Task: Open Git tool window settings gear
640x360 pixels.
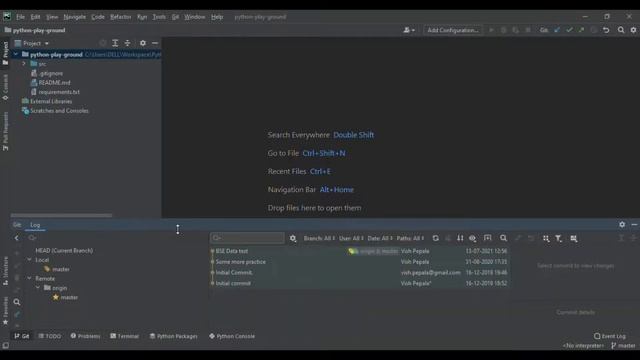Action: (x=622, y=224)
